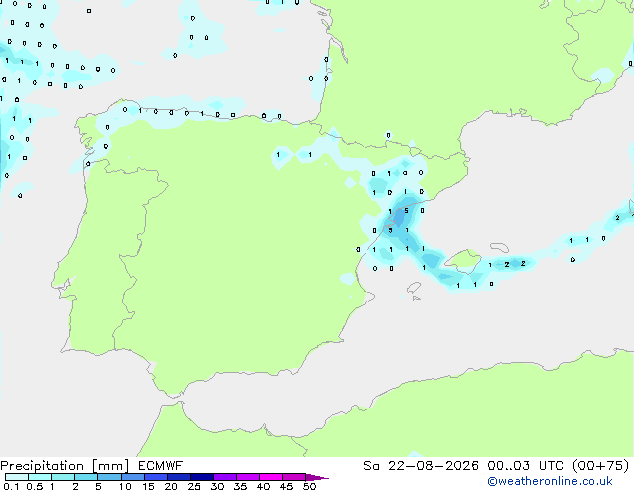634x490 pixels.
Task: Pick the 15–20 mm royal blue legend swatch
Action: [156, 477]
